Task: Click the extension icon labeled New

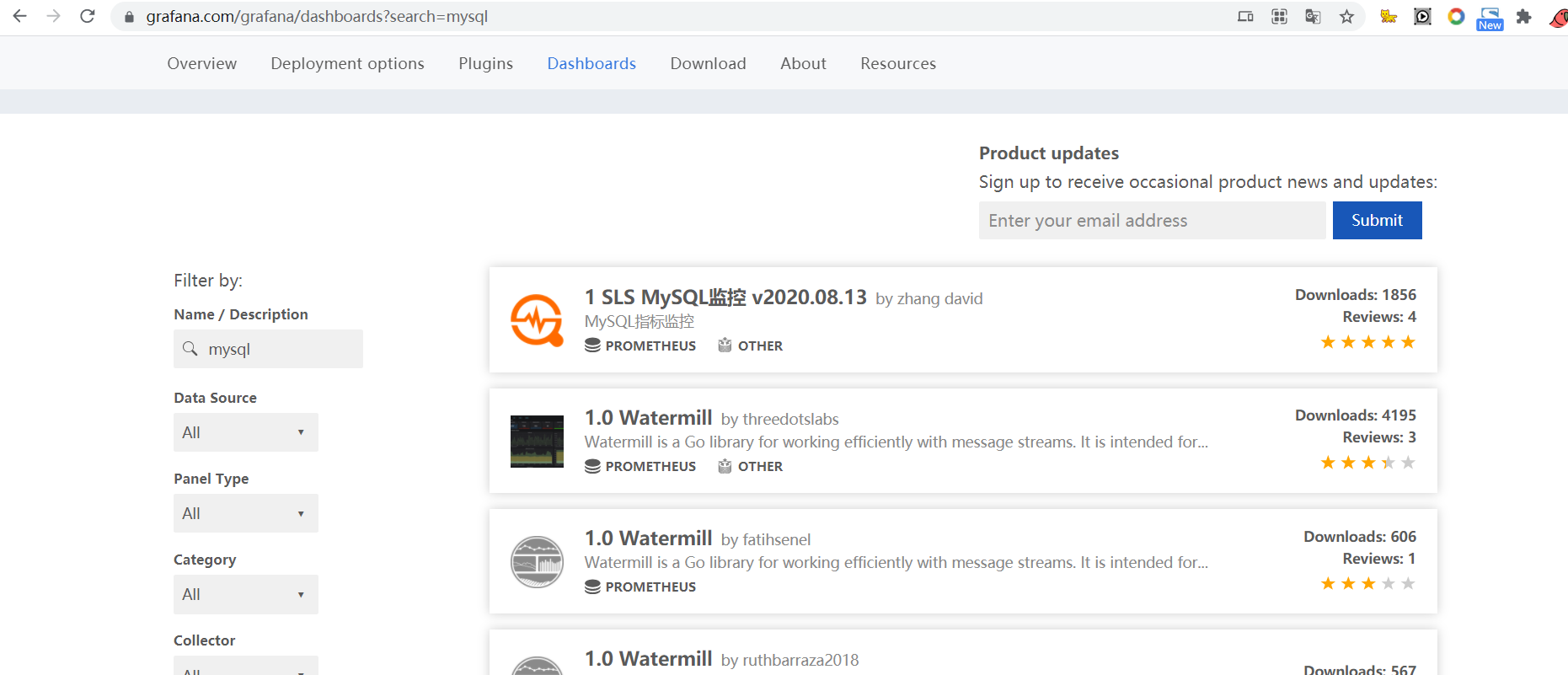Action: pyautogui.click(x=1490, y=19)
